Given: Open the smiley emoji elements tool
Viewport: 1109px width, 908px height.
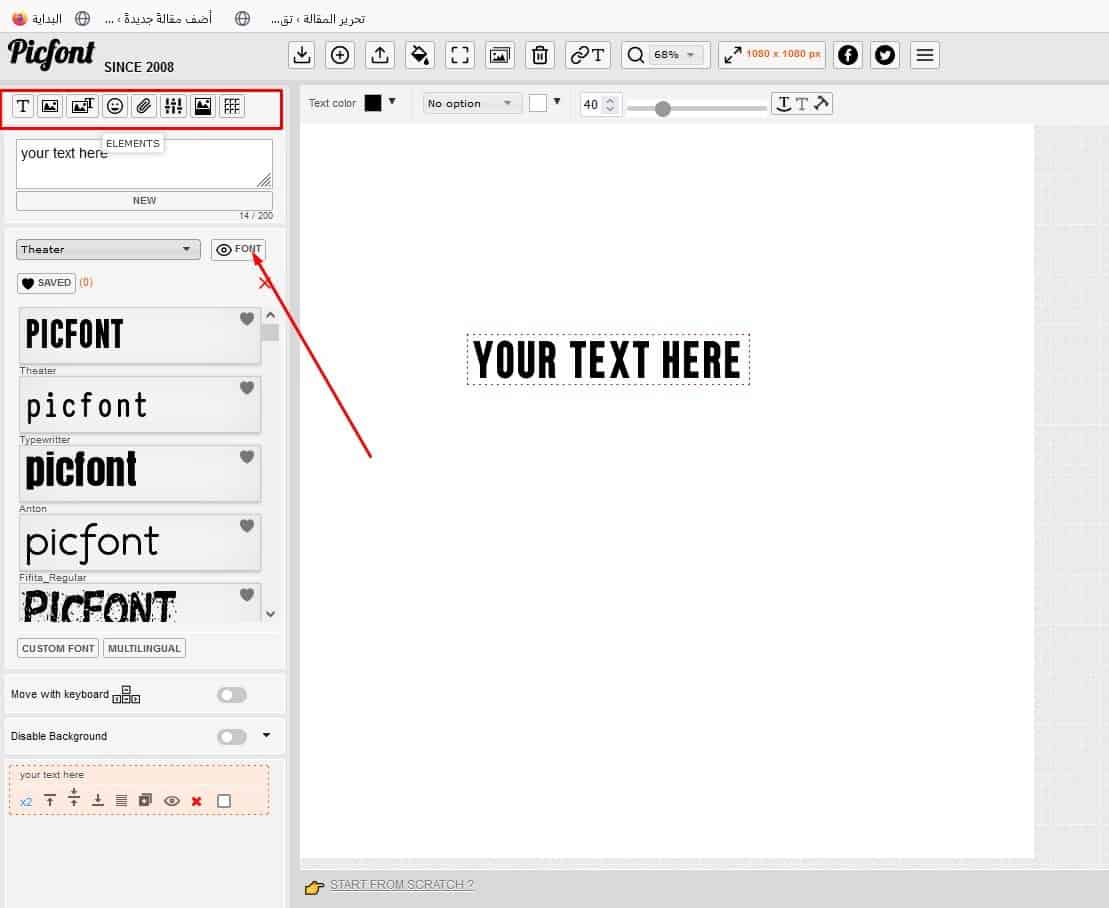Looking at the screenshot, I should (115, 106).
